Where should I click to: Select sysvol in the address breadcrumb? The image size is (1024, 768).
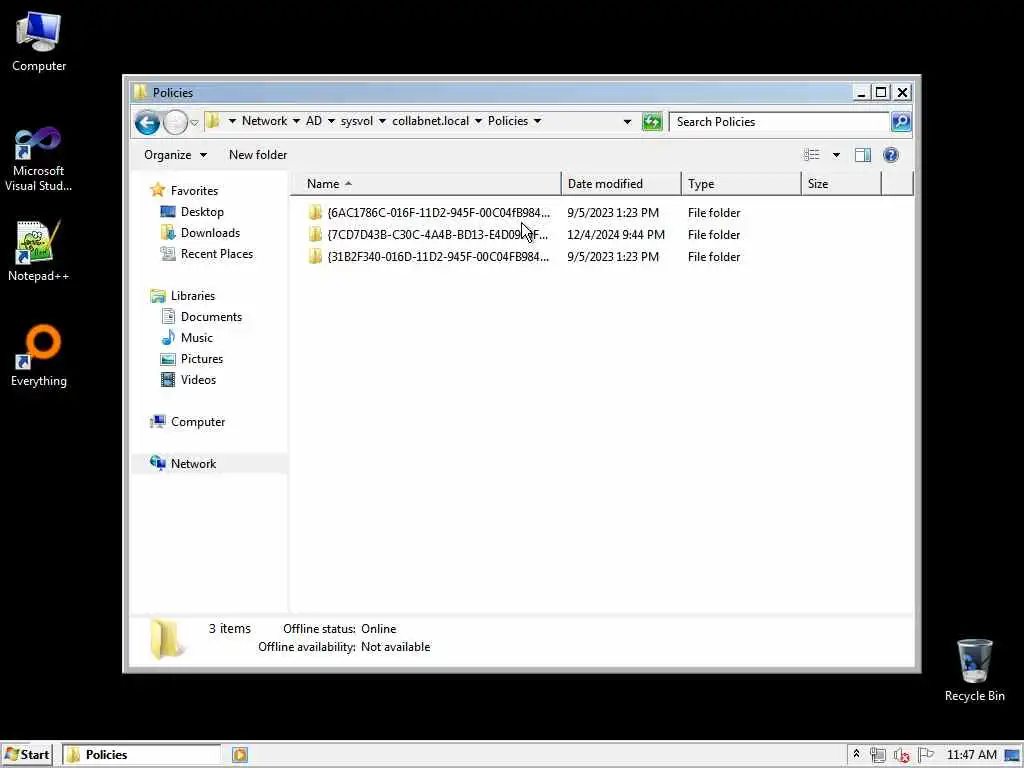pos(357,121)
